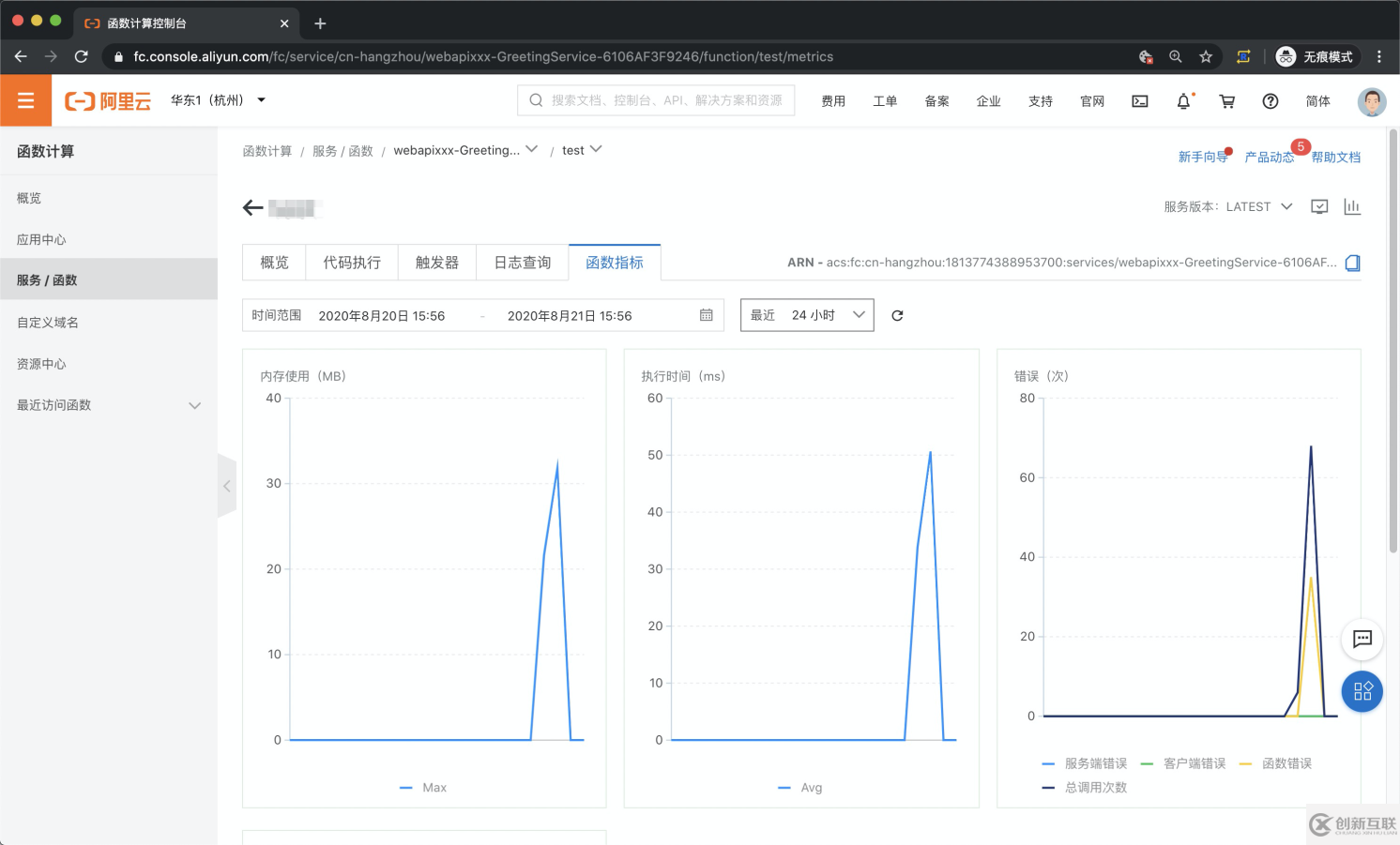The image size is (1400, 845).
Task: Open the calendar date picker icon
Action: tap(707, 315)
